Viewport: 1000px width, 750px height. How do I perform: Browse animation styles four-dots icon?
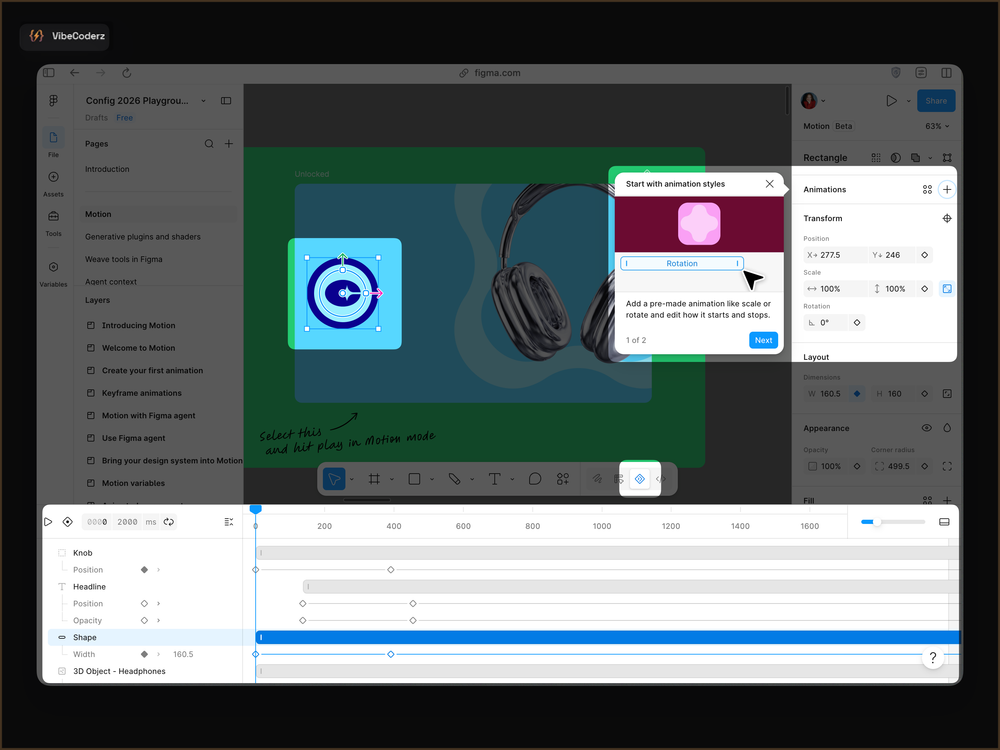click(x=927, y=189)
